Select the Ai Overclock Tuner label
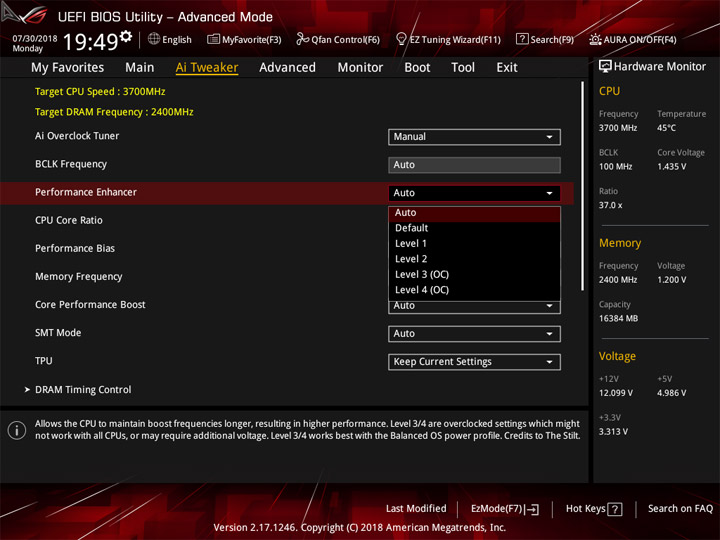The image size is (720, 540). (x=77, y=136)
